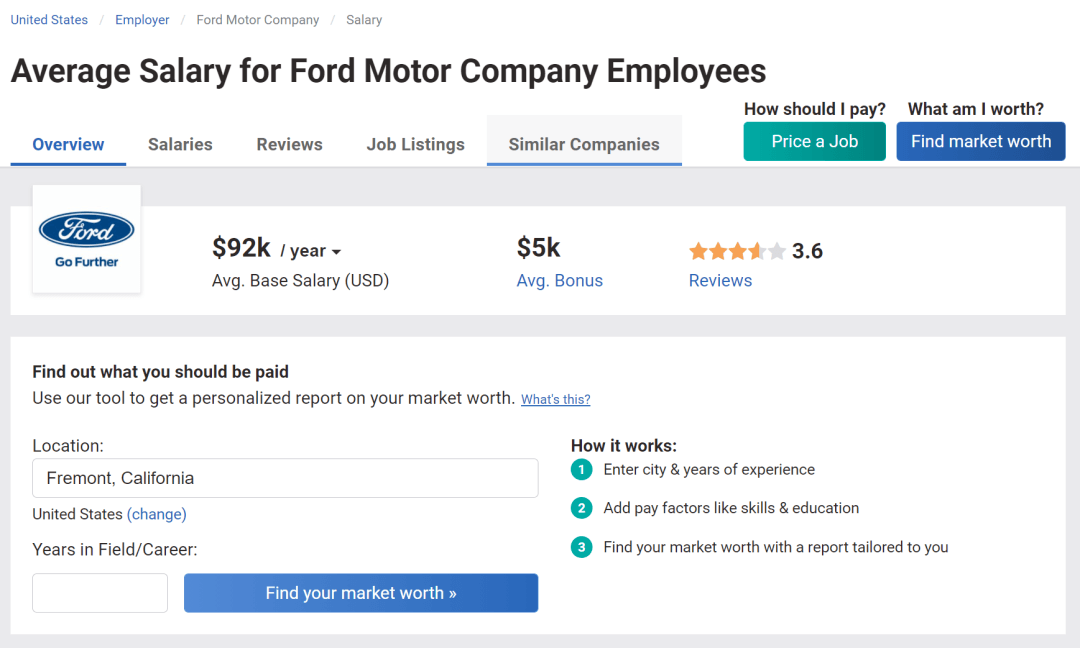Expand the per year salary dropdown arrow
This screenshot has width=1080, height=648.
click(x=336, y=252)
